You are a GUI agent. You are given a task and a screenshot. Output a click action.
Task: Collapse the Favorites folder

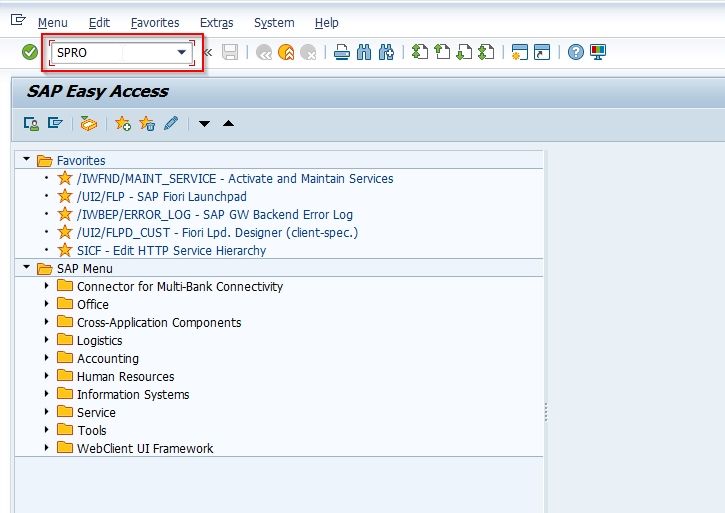click(27, 160)
